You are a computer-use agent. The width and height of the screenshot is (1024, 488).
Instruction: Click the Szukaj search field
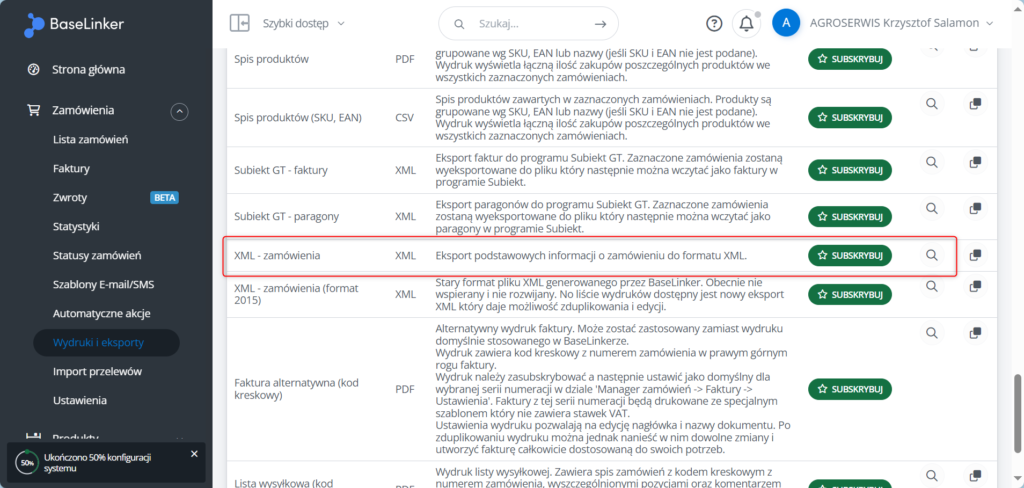(x=528, y=23)
